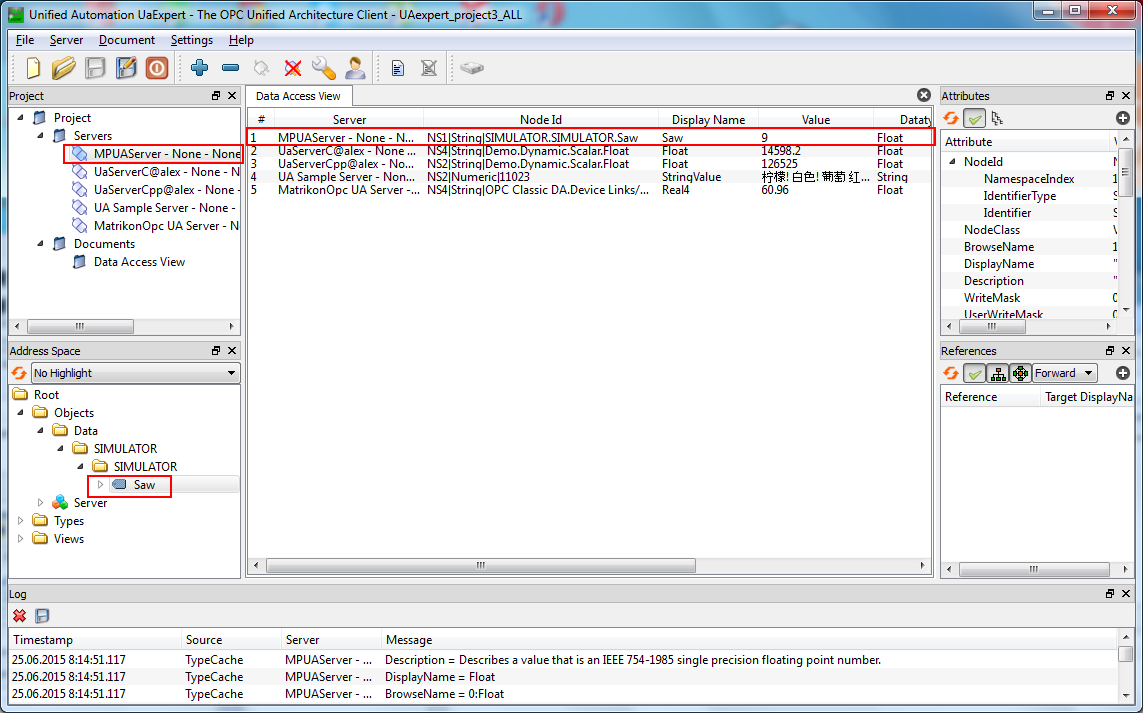Click the add document toolbar icon
The height and width of the screenshot is (713, 1143).
398,69
